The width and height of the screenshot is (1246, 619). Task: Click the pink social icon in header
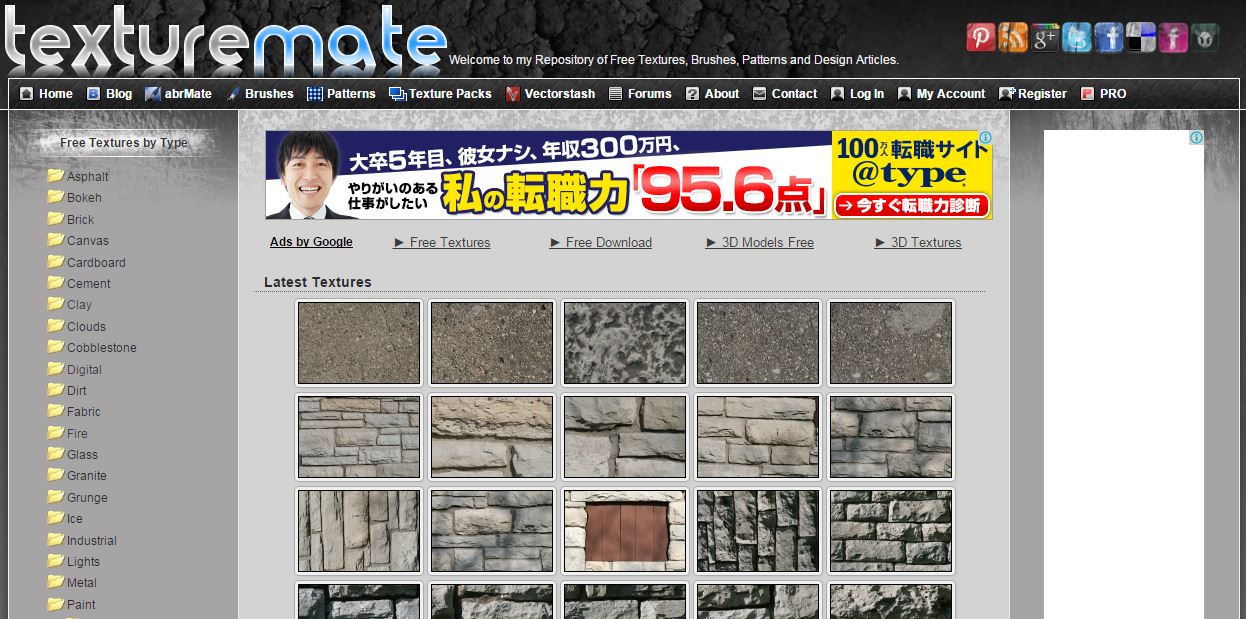coord(1173,37)
